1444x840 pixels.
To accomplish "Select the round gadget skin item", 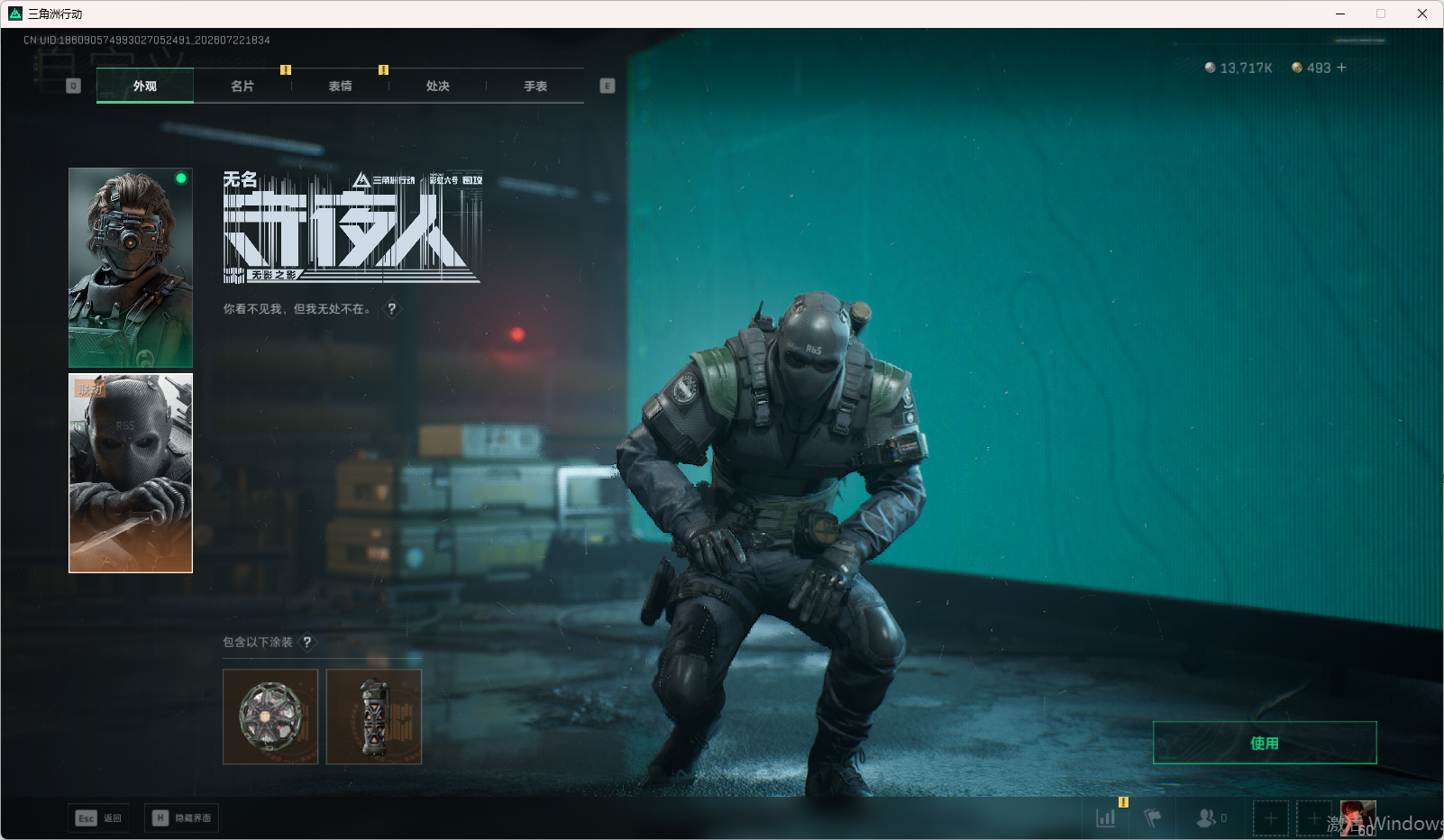I will pos(270,717).
